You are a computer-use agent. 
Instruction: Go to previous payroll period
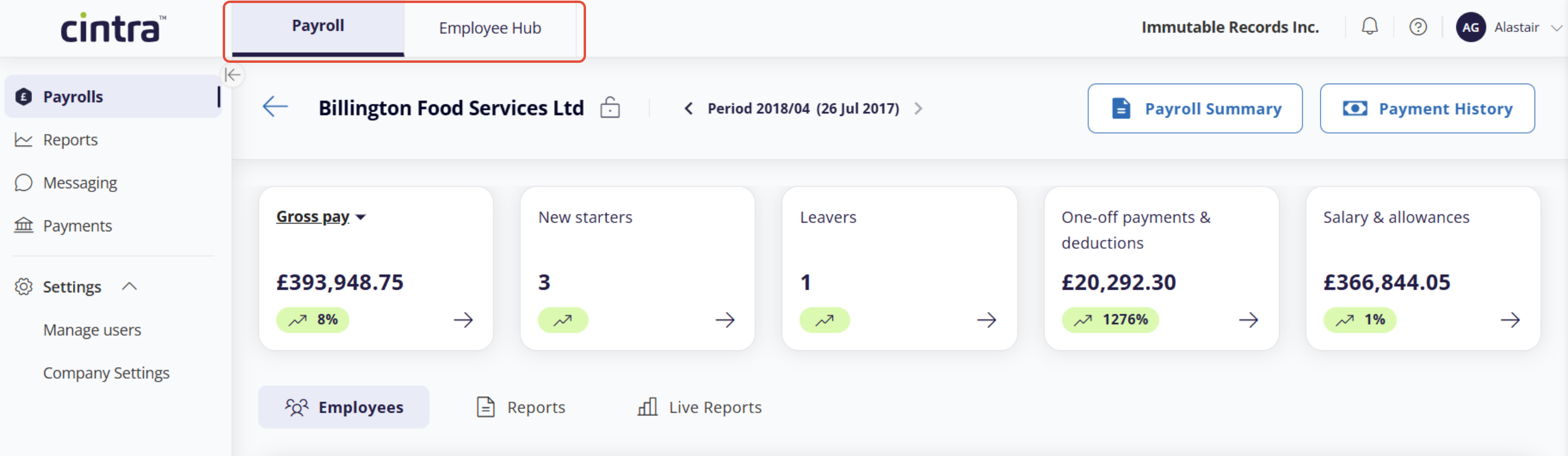[689, 108]
